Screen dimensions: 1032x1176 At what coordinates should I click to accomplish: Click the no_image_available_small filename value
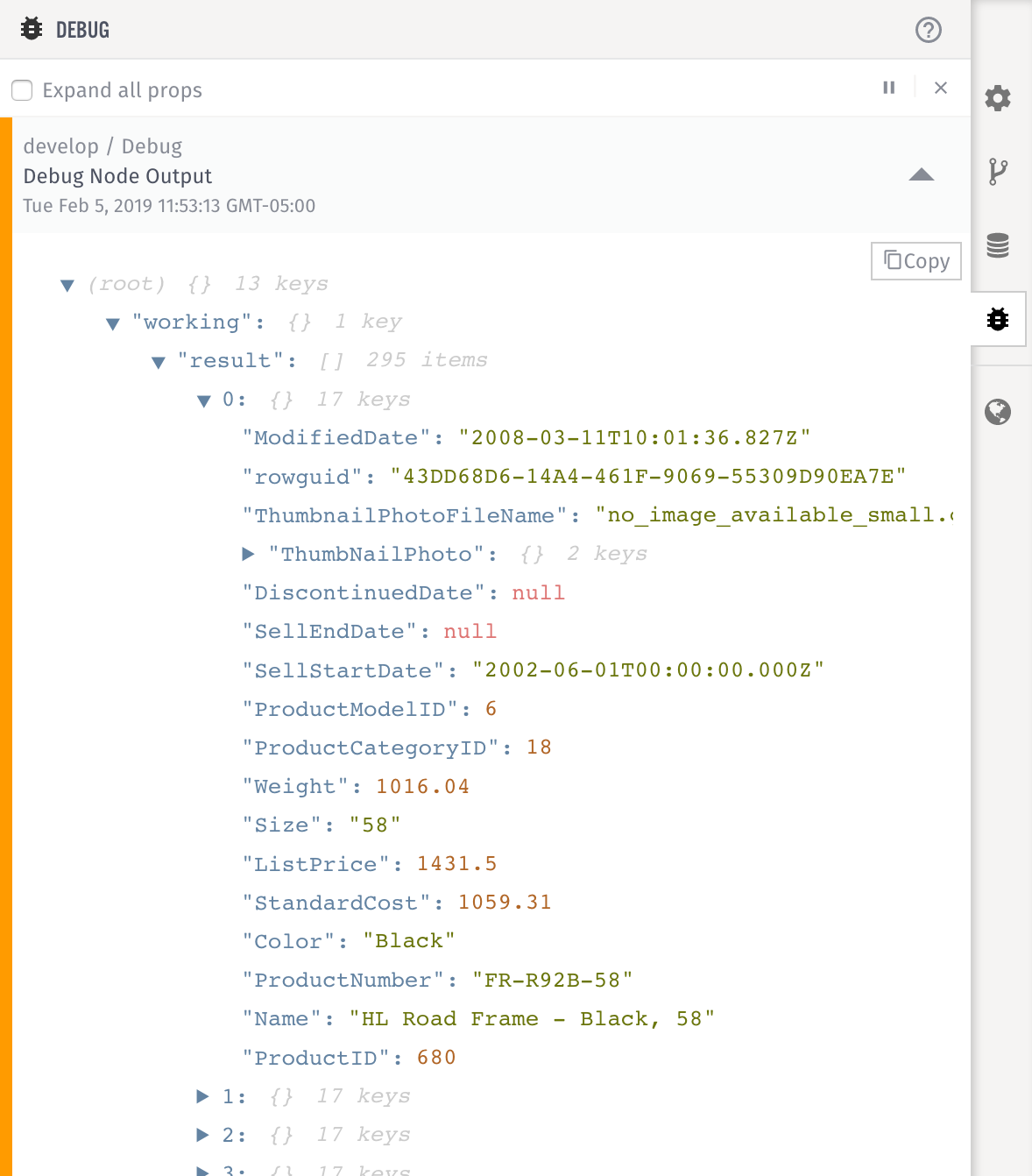(x=774, y=515)
